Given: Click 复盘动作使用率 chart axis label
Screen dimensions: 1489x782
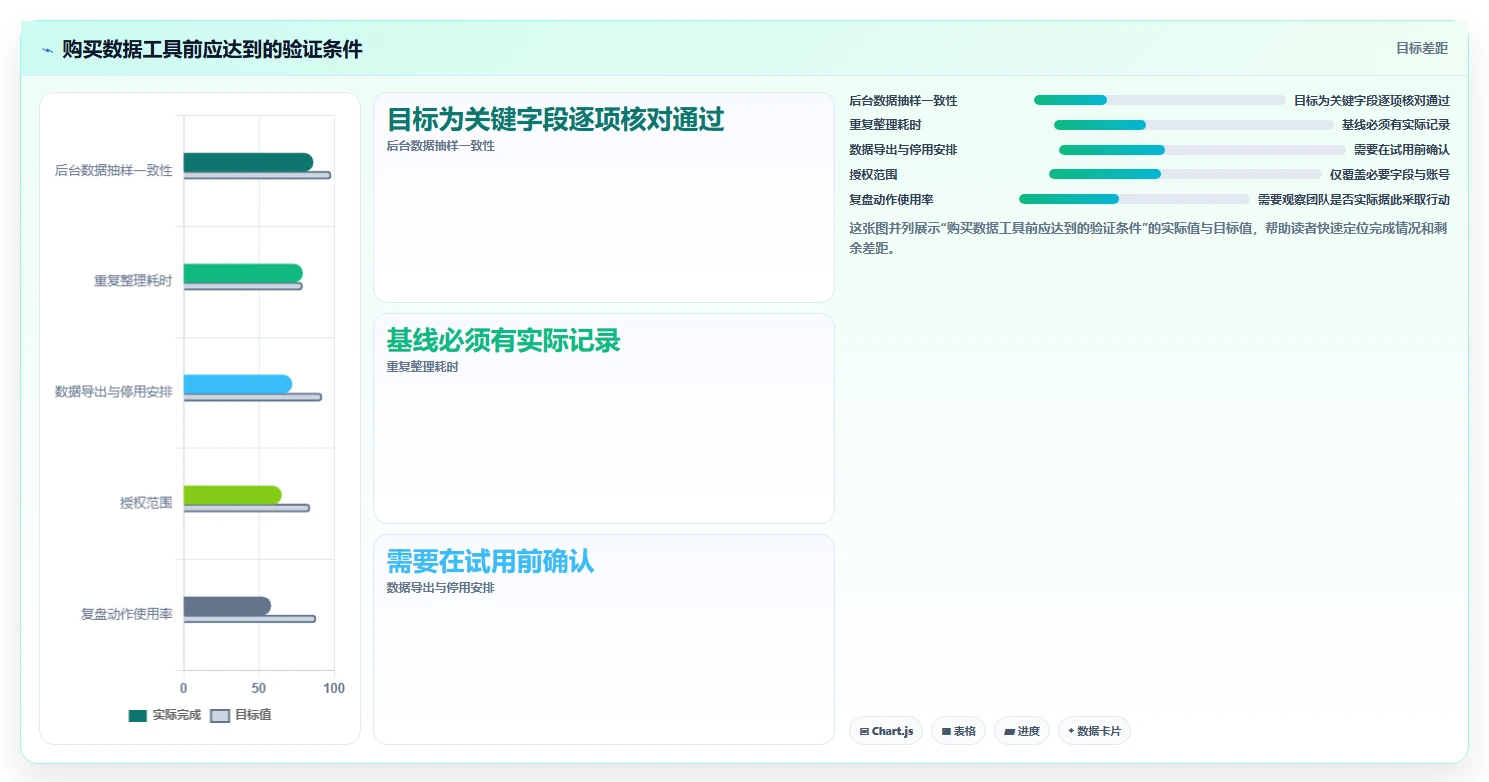Looking at the screenshot, I should (x=127, y=614).
